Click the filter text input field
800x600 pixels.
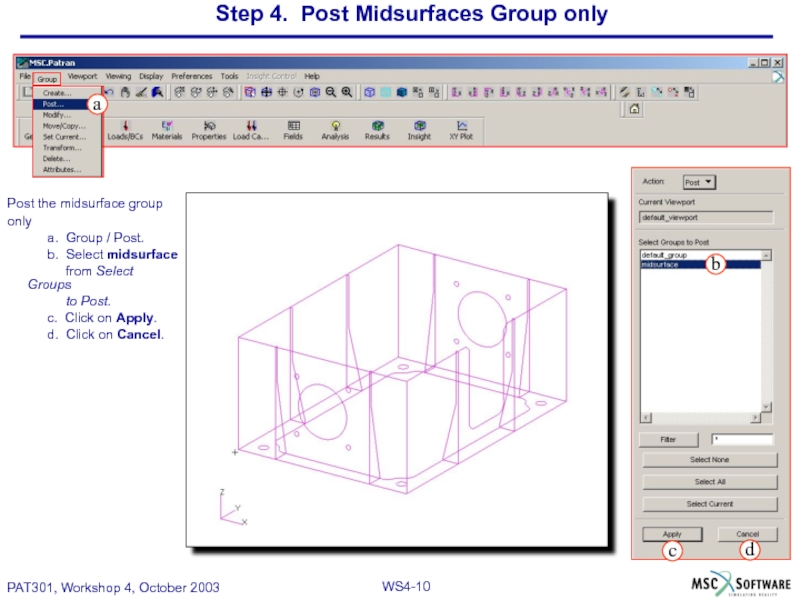coord(742,439)
